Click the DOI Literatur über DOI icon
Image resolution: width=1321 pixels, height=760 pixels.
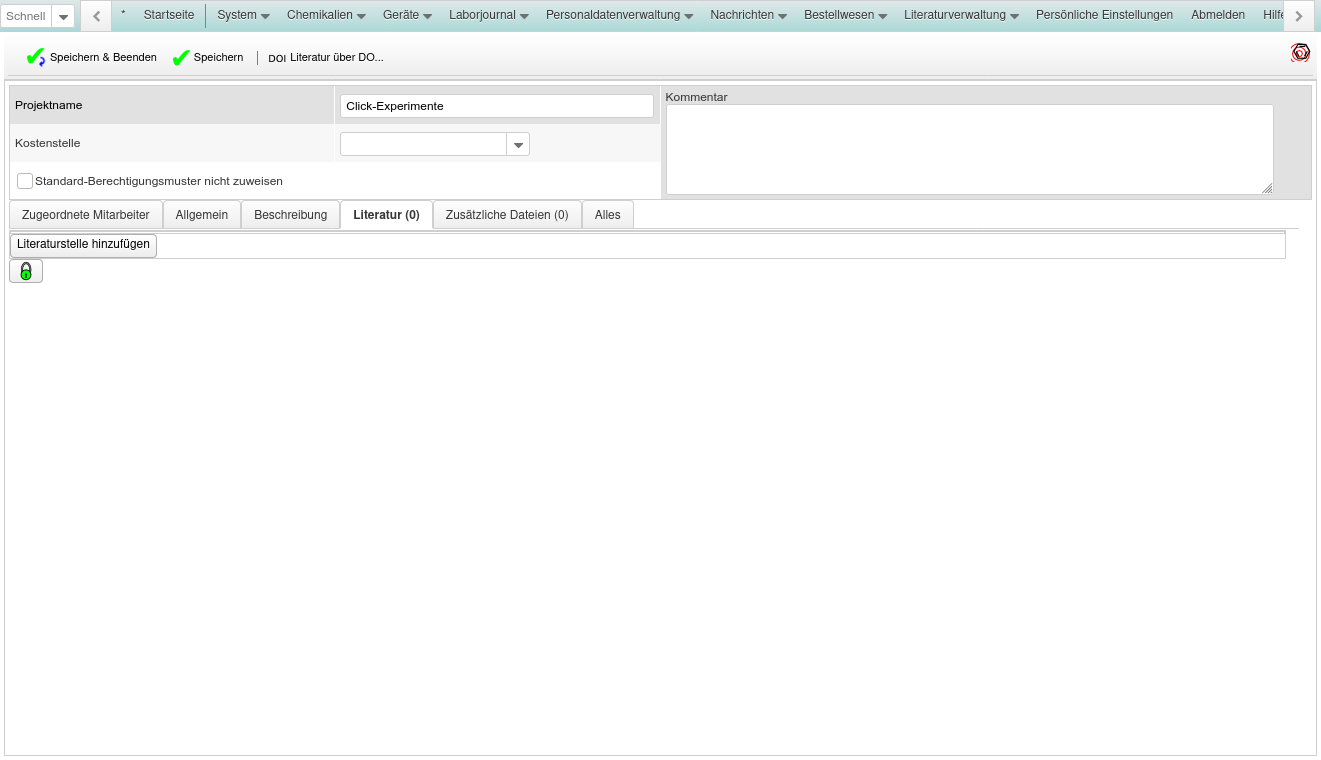[x=277, y=58]
